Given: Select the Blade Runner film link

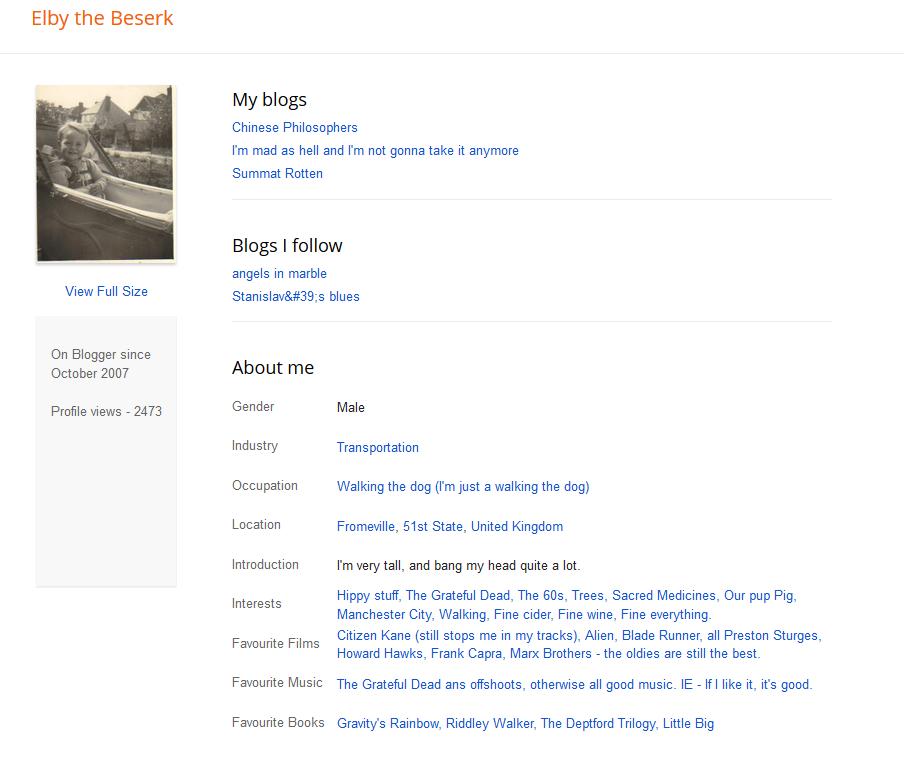Looking at the screenshot, I should tap(661, 635).
